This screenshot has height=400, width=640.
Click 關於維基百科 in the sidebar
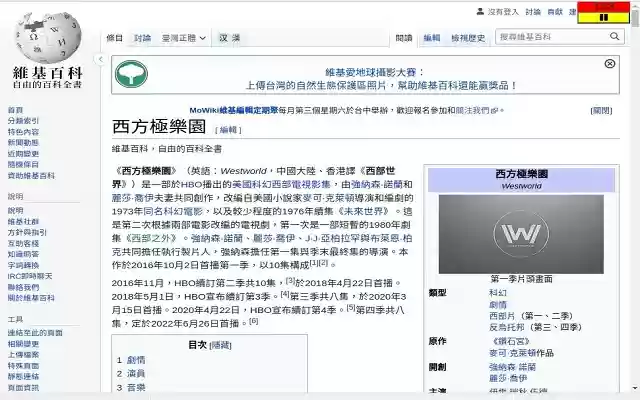click(31, 298)
